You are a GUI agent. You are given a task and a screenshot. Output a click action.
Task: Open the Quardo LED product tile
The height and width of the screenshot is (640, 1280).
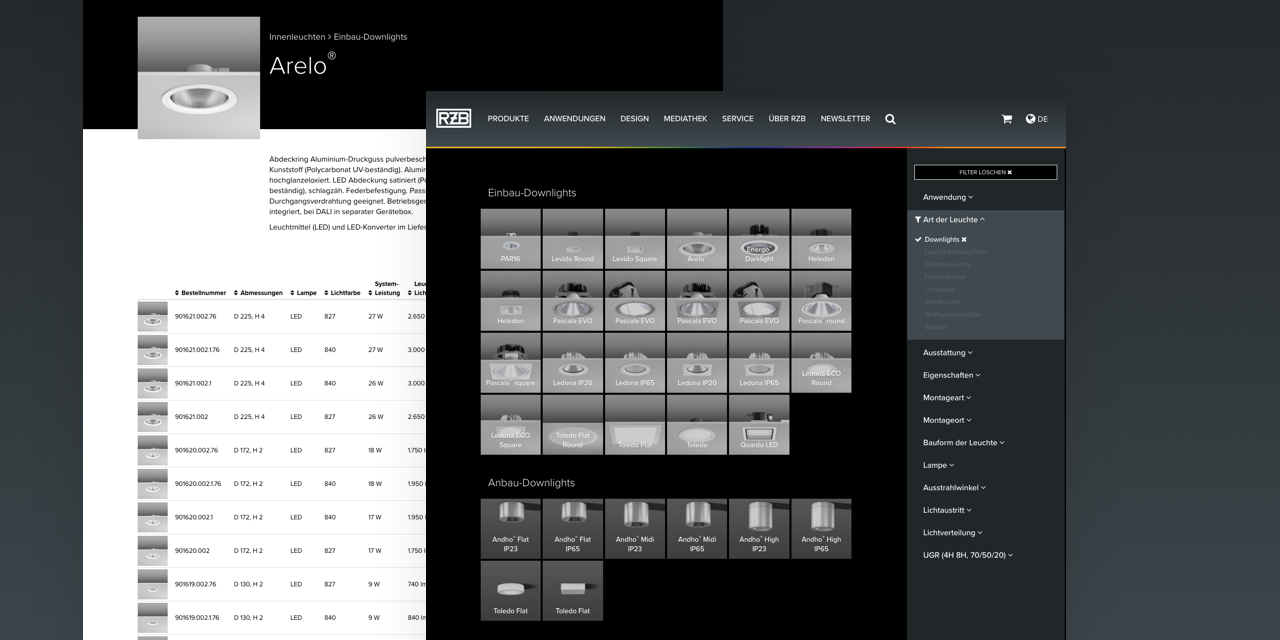tap(758, 424)
